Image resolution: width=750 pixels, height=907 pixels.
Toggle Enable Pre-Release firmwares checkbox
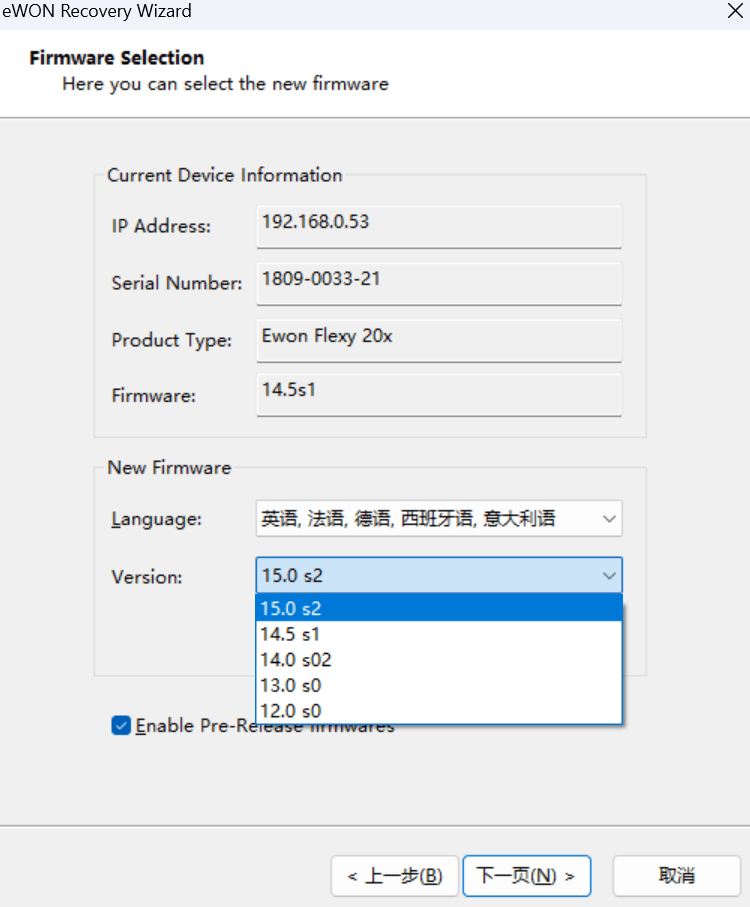[121, 725]
